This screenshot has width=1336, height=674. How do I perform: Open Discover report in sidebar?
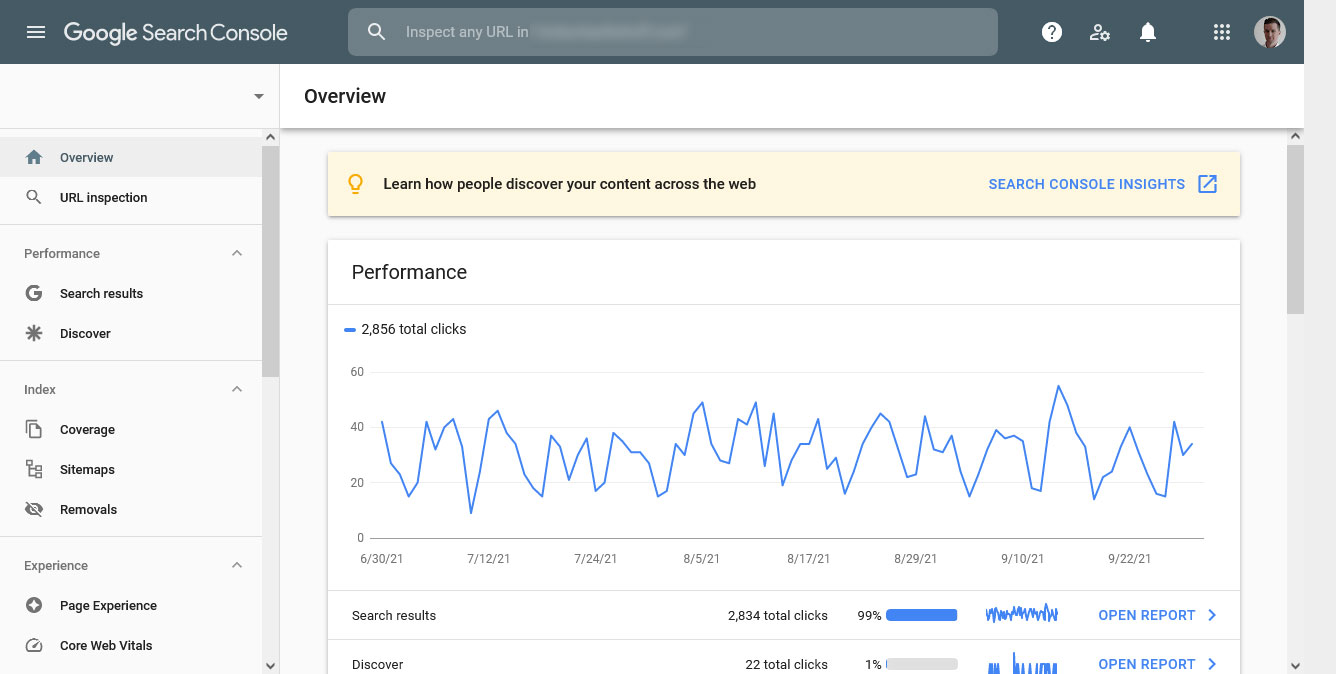click(131, 333)
